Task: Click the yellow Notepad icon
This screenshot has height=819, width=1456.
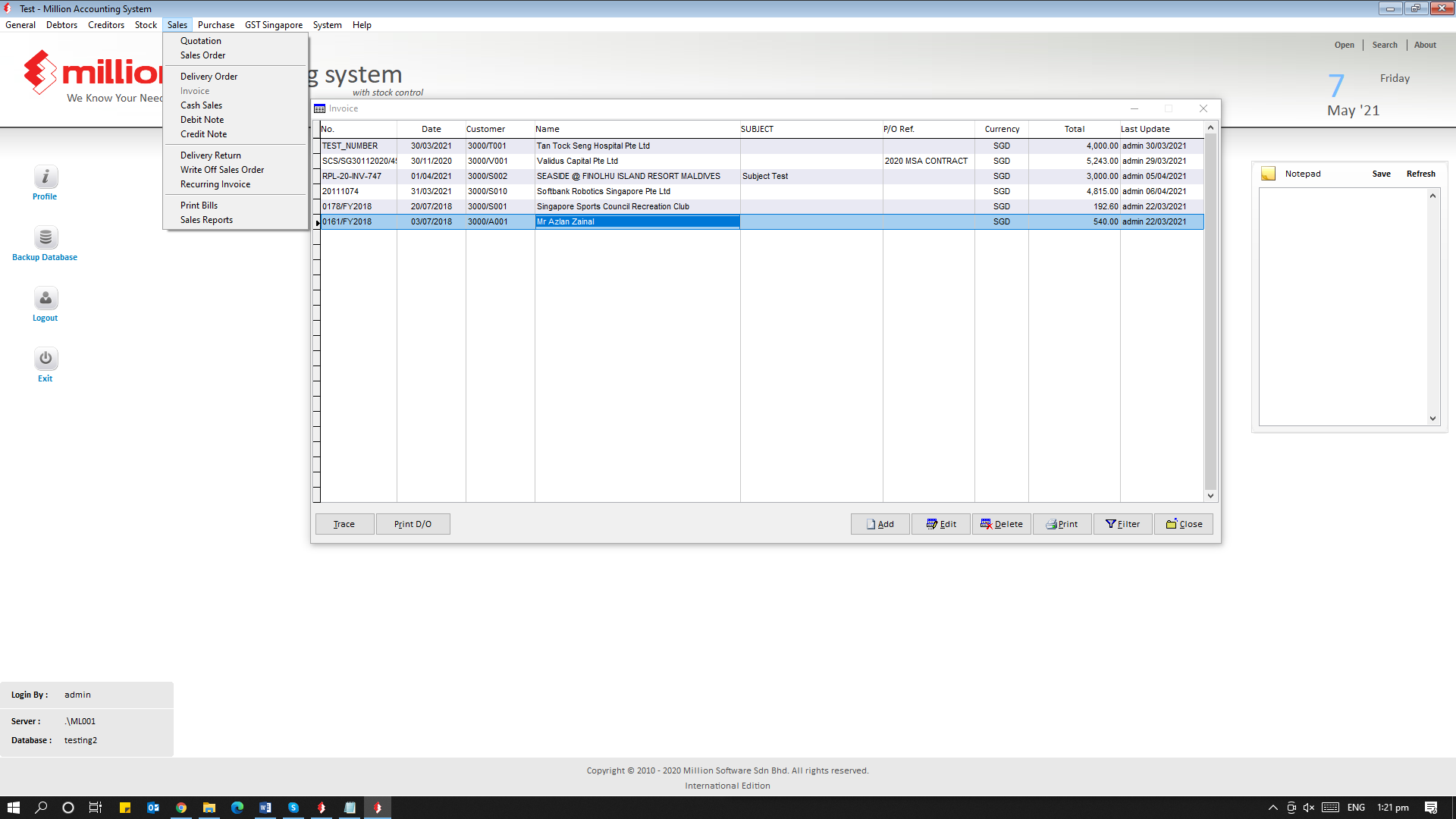Action: pyautogui.click(x=1268, y=174)
